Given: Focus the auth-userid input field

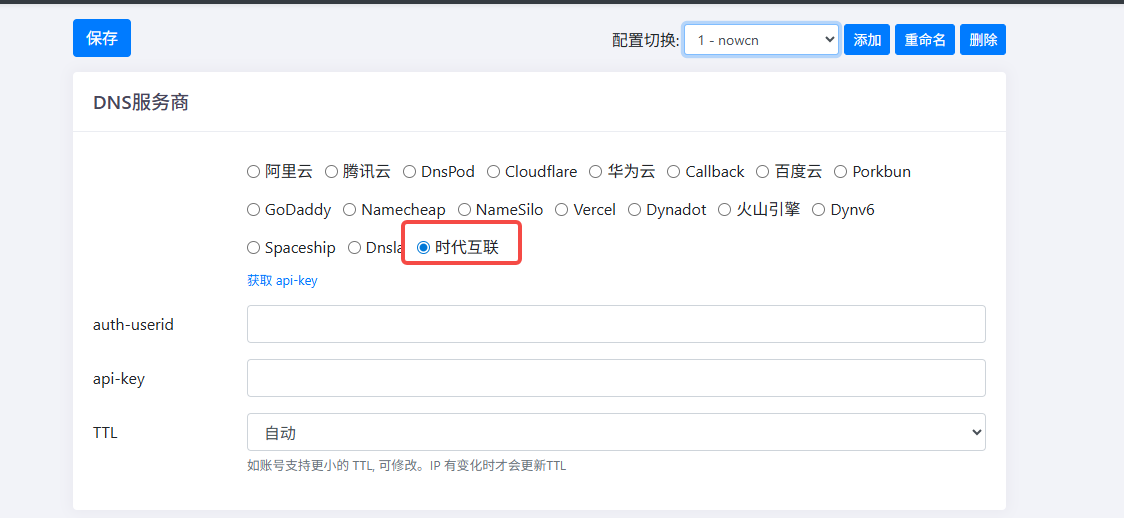Looking at the screenshot, I should [616, 324].
